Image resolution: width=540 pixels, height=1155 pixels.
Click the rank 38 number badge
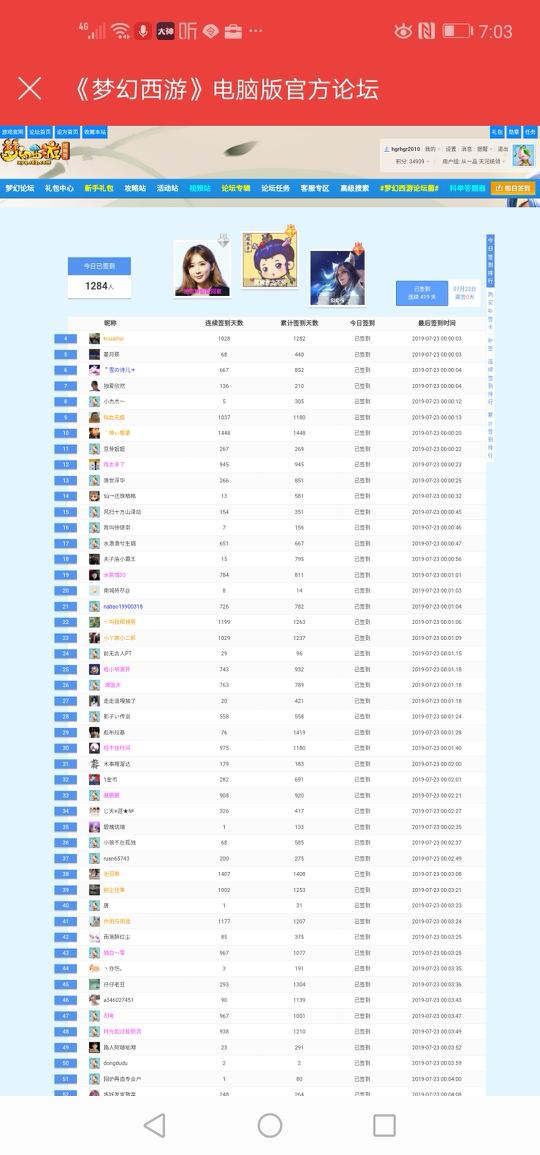[66, 874]
